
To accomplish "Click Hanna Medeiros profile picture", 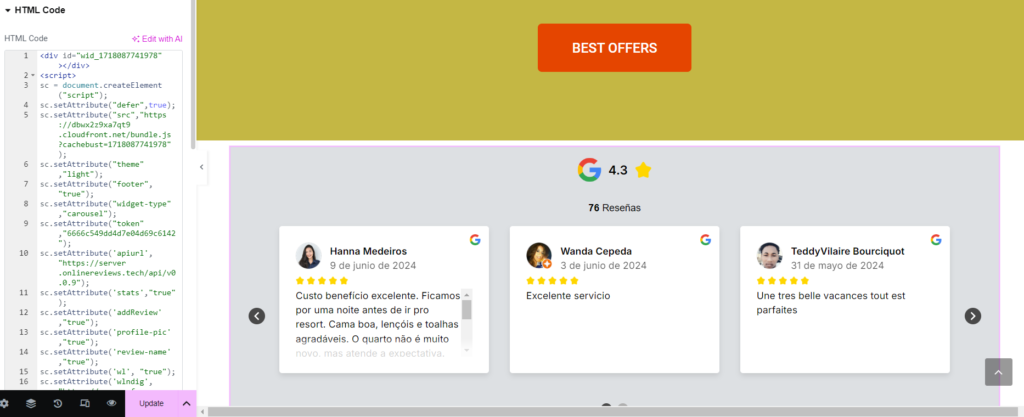I will tap(308, 256).
